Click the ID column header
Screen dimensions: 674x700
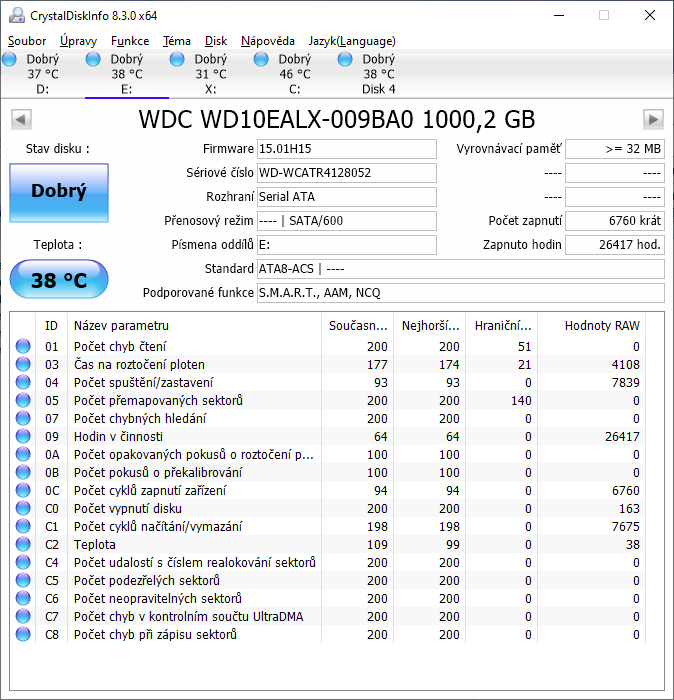[x=51, y=325]
